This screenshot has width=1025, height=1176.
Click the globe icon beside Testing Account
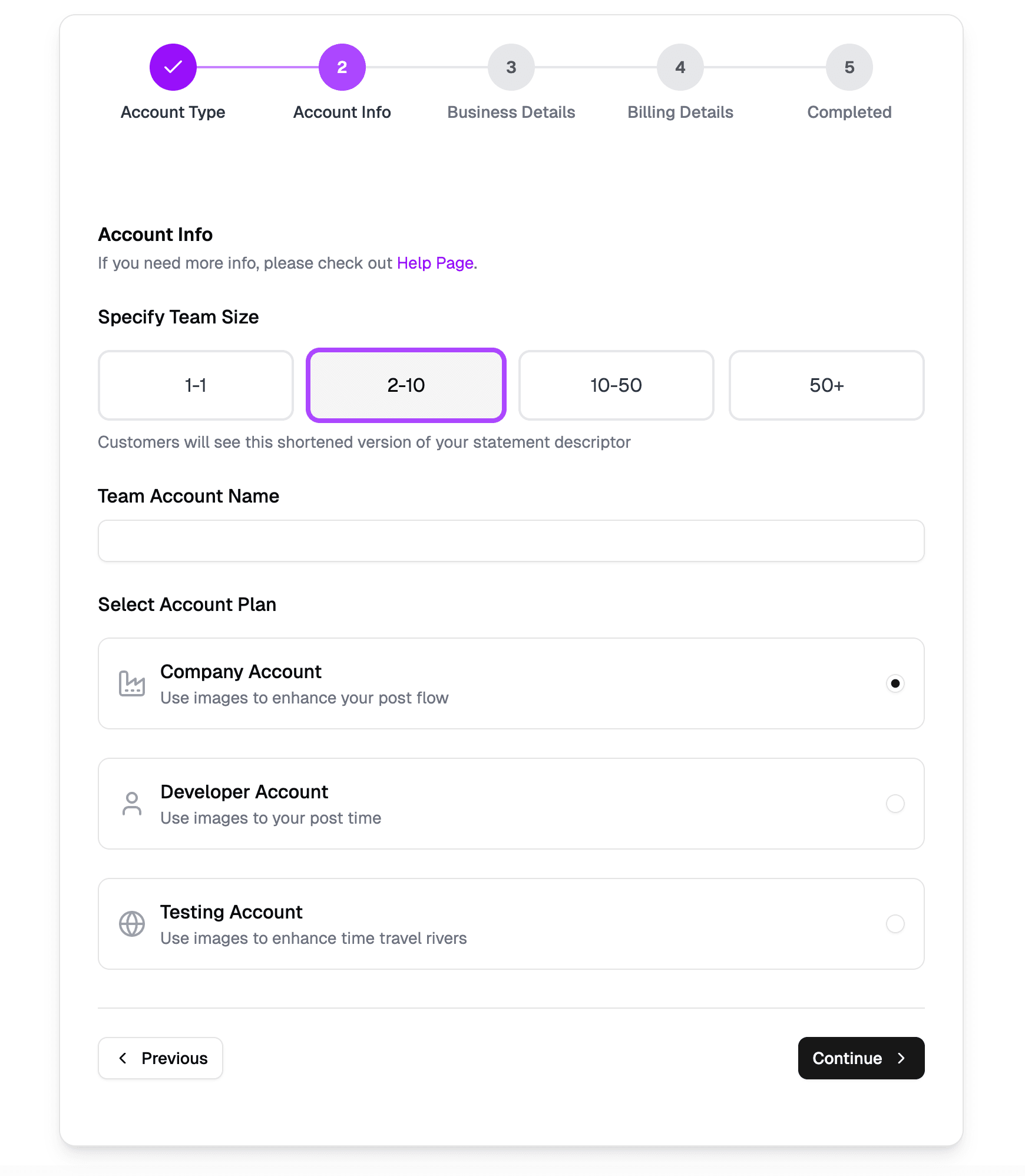(x=131, y=924)
